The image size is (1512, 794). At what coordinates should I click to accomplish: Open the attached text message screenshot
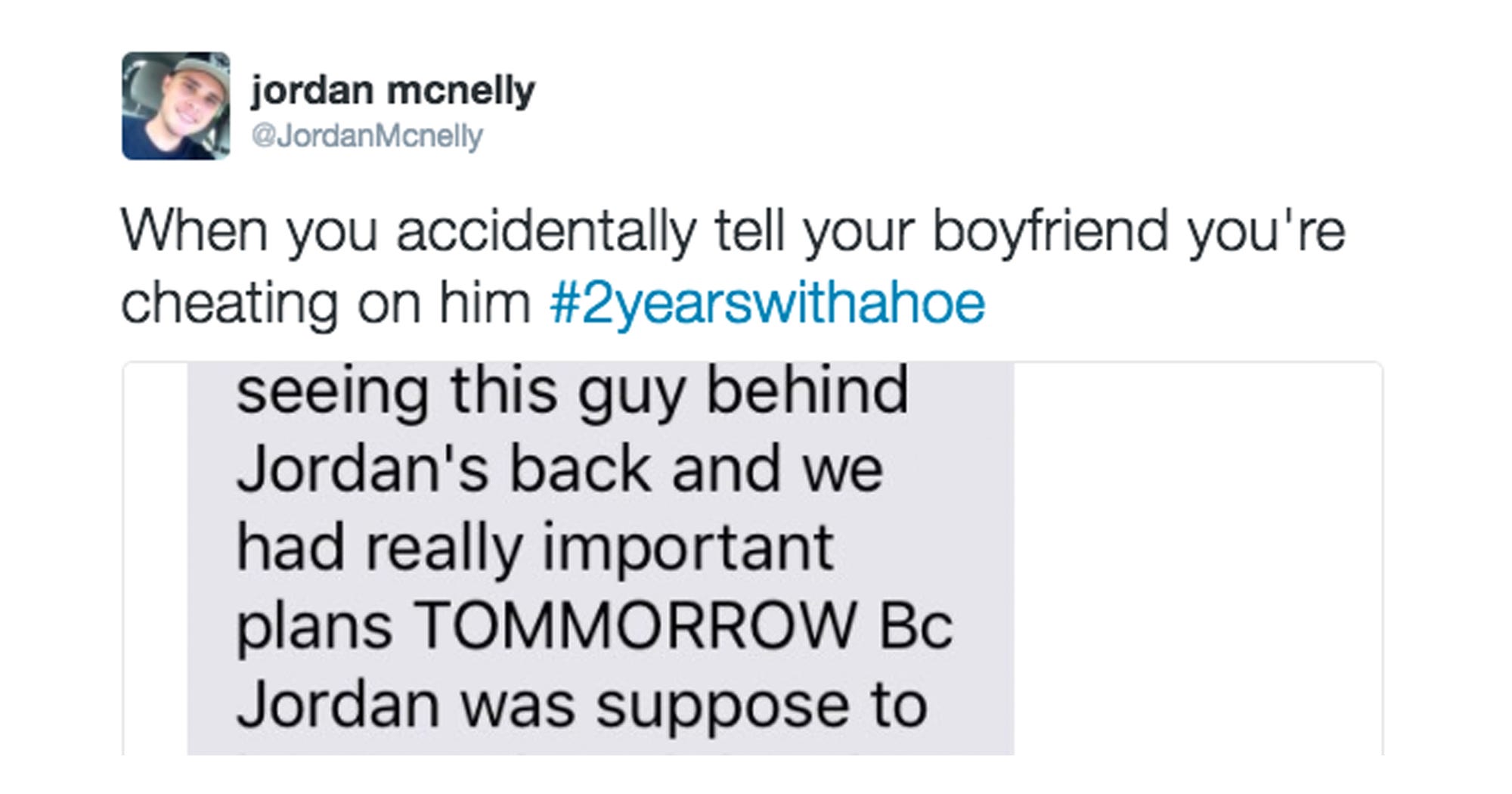[x=753, y=558]
